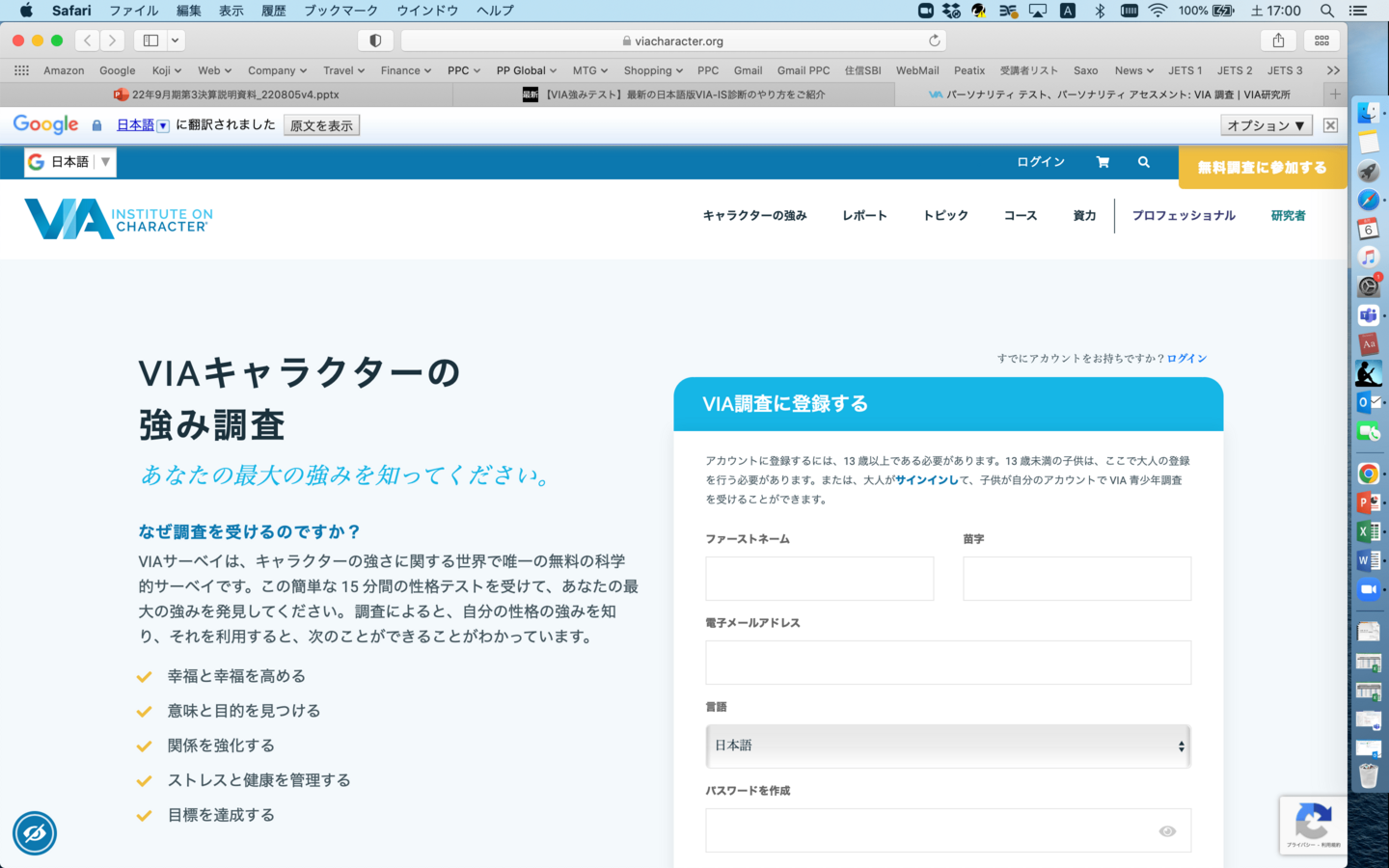Open Safari privacy report shield icon
This screenshot has height=868, width=1389.
(375, 41)
